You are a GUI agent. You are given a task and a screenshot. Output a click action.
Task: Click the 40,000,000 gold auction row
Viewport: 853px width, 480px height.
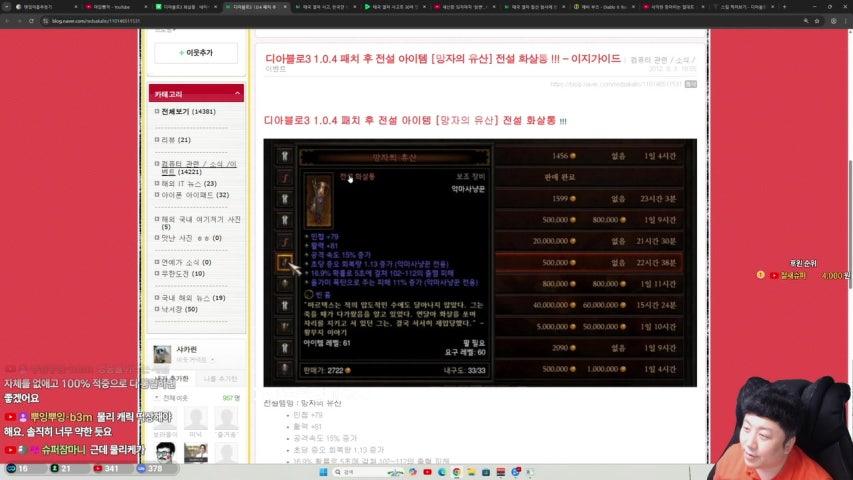pyautogui.click(x=589, y=305)
